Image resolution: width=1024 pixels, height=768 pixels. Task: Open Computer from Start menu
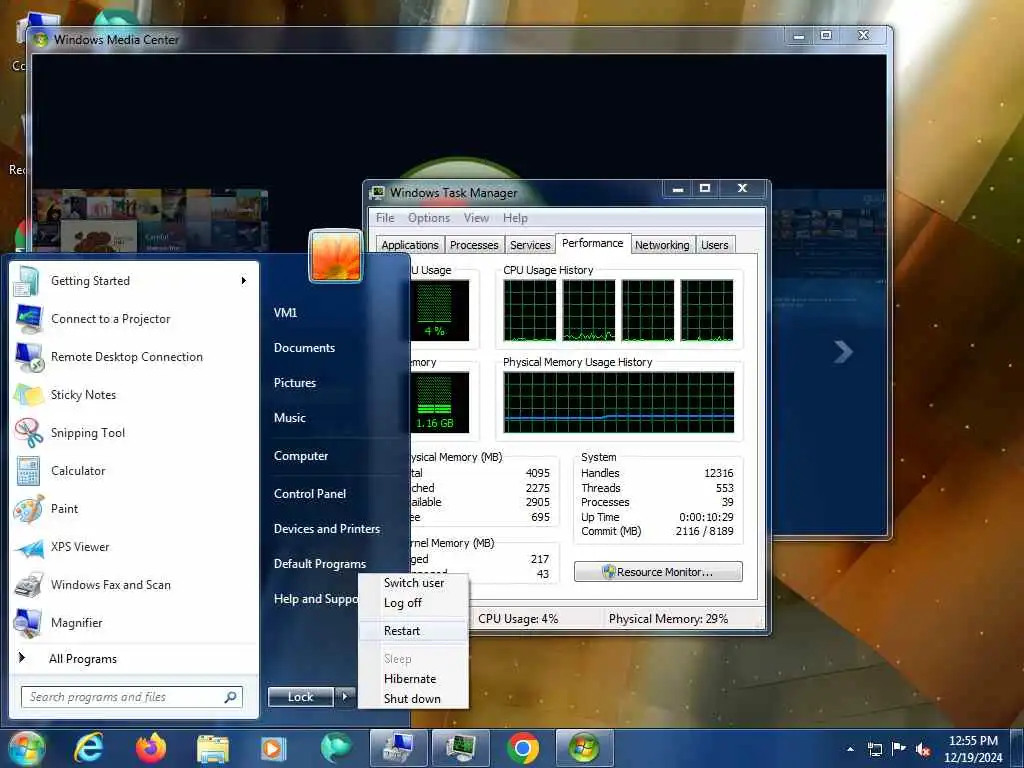point(301,456)
